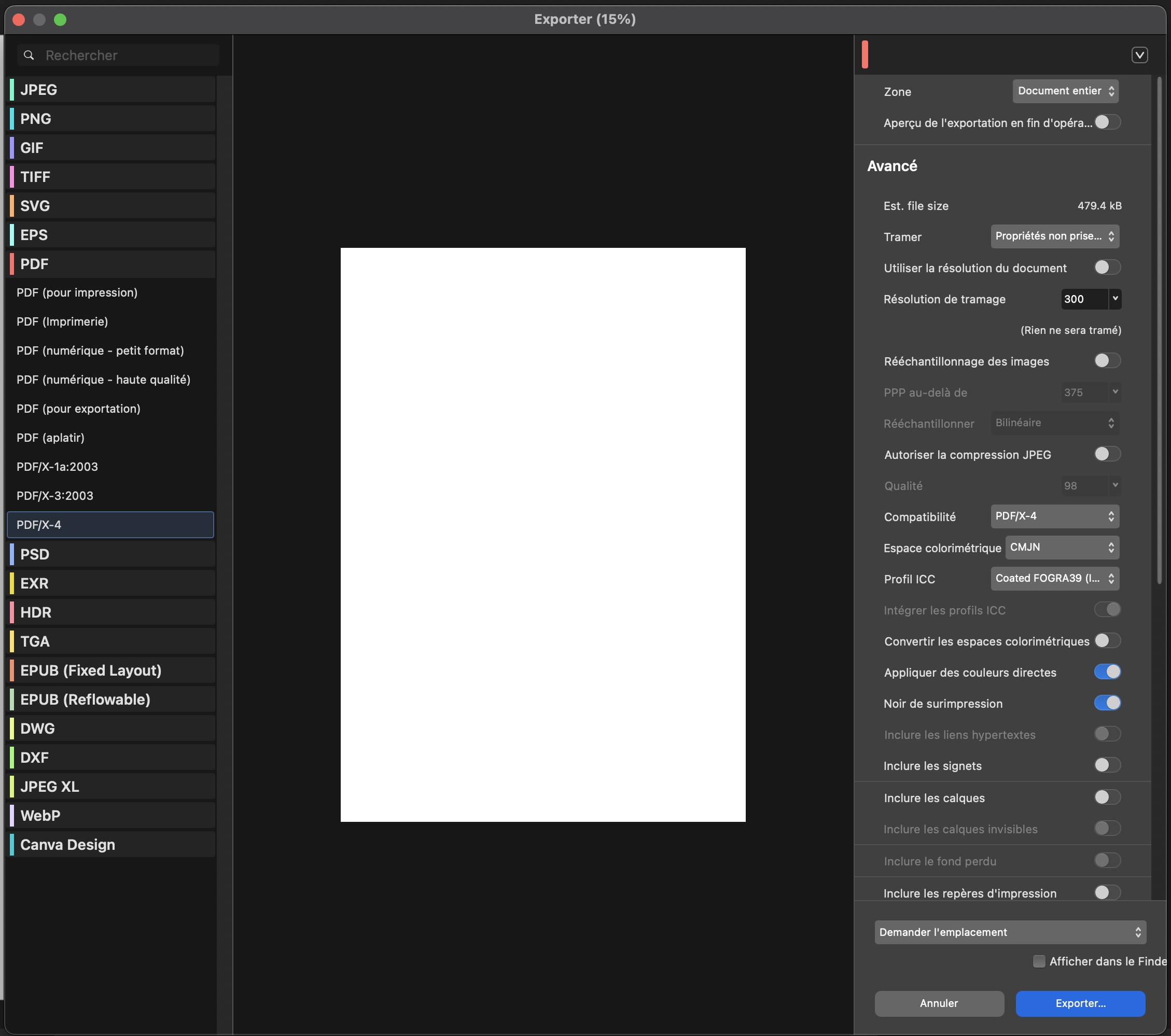The width and height of the screenshot is (1171, 1036).
Task: Click the search magnifier icon
Action: click(x=29, y=55)
